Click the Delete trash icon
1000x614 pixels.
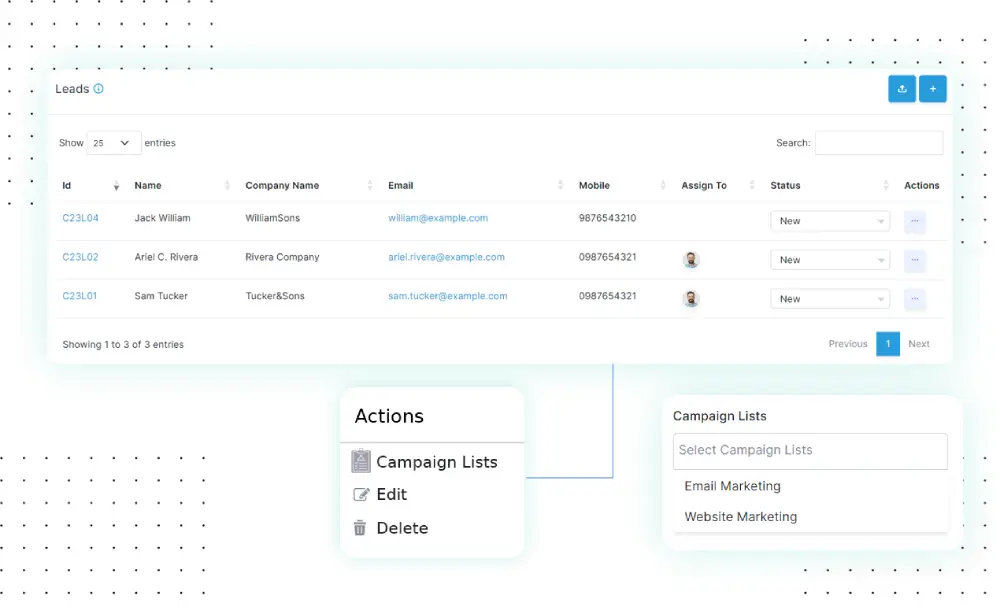(x=360, y=528)
